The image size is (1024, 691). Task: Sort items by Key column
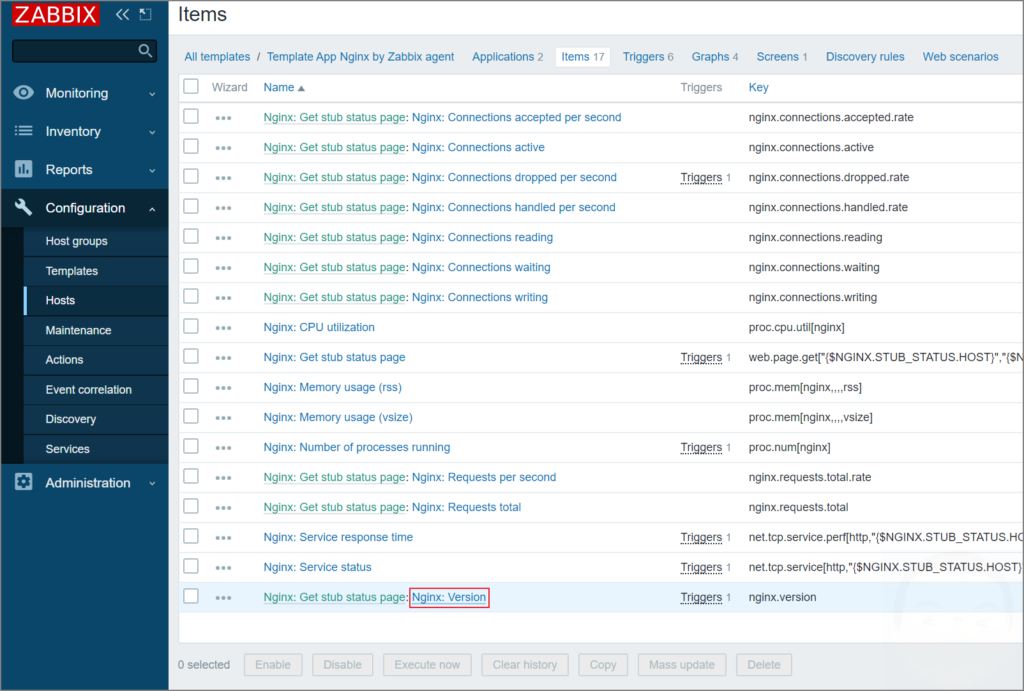click(x=758, y=88)
